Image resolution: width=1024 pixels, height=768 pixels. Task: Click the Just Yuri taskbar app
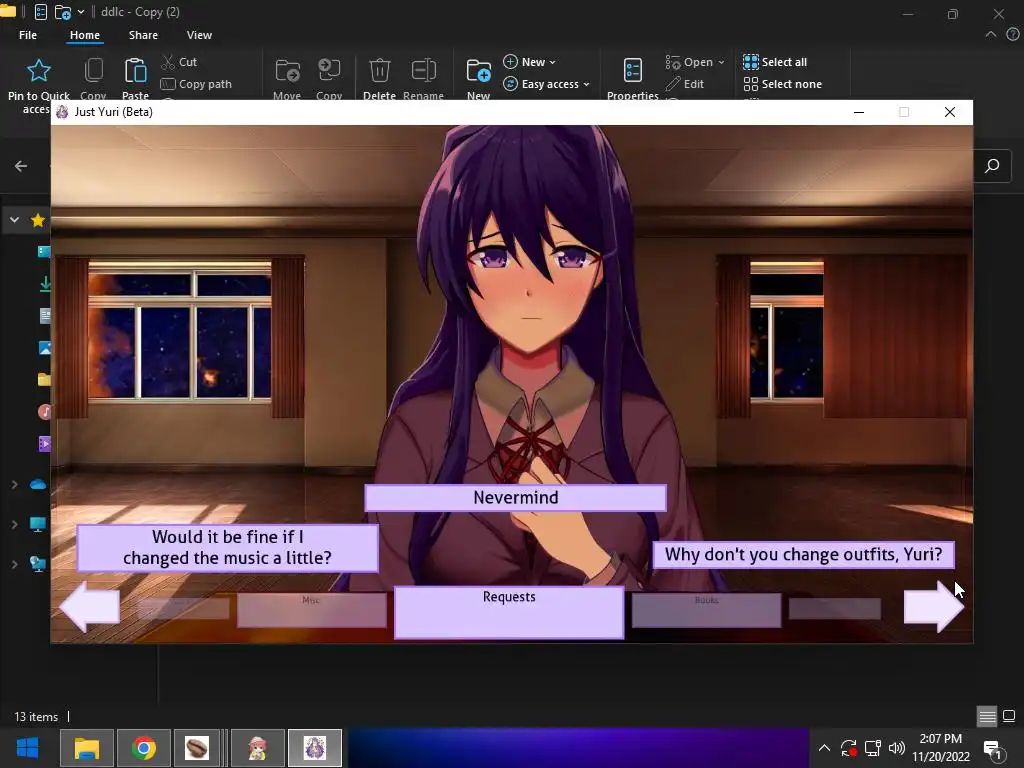[315, 748]
